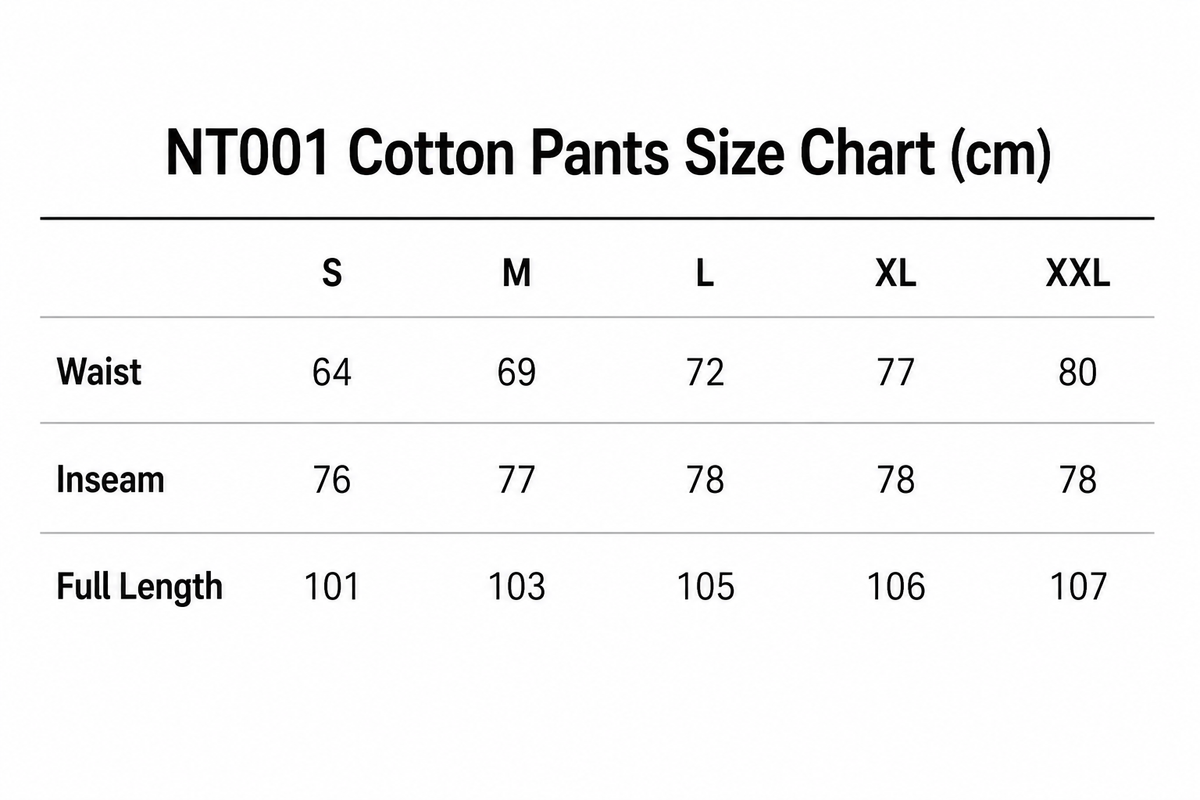The width and height of the screenshot is (1200, 800).
Task: Click the Full Length value 103
Action: click(x=517, y=586)
